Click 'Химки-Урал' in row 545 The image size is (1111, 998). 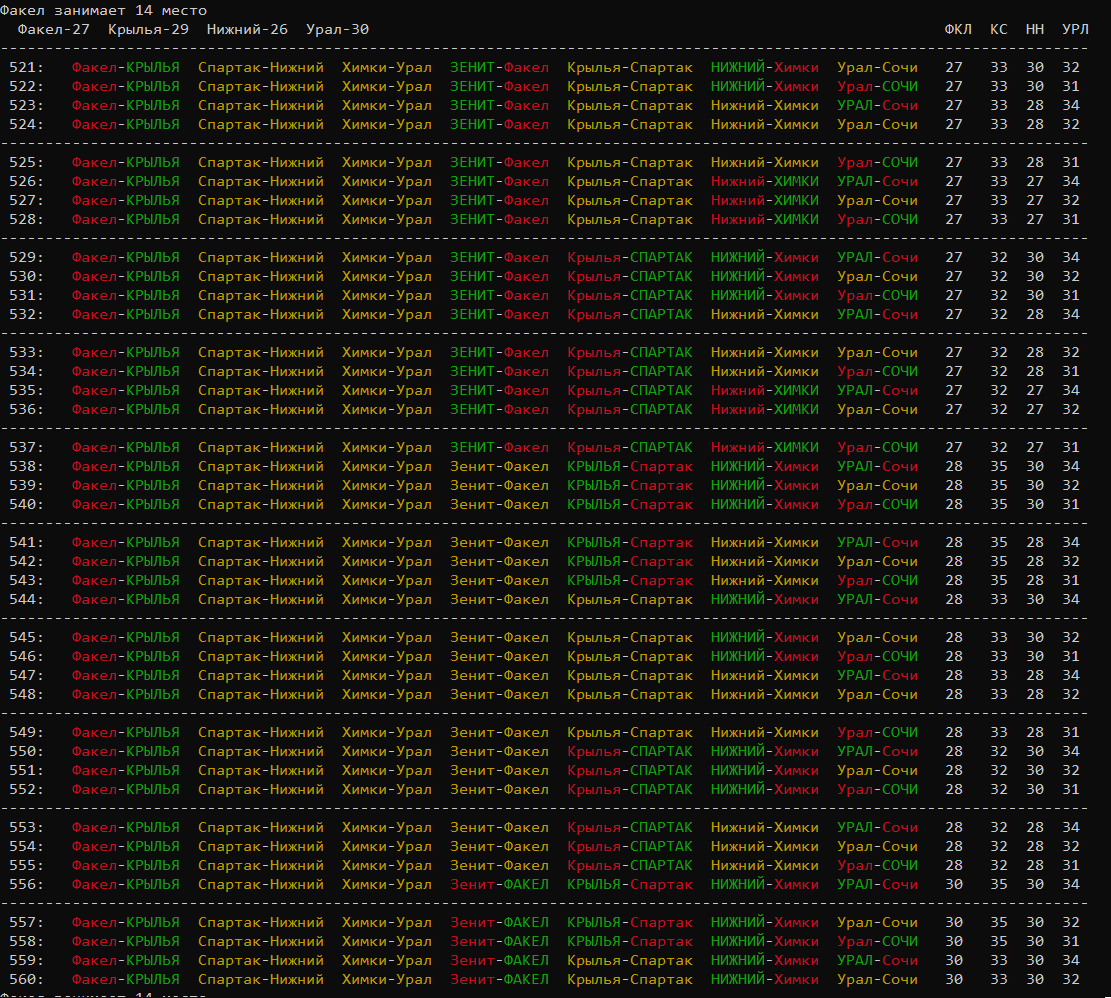coord(387,637)
